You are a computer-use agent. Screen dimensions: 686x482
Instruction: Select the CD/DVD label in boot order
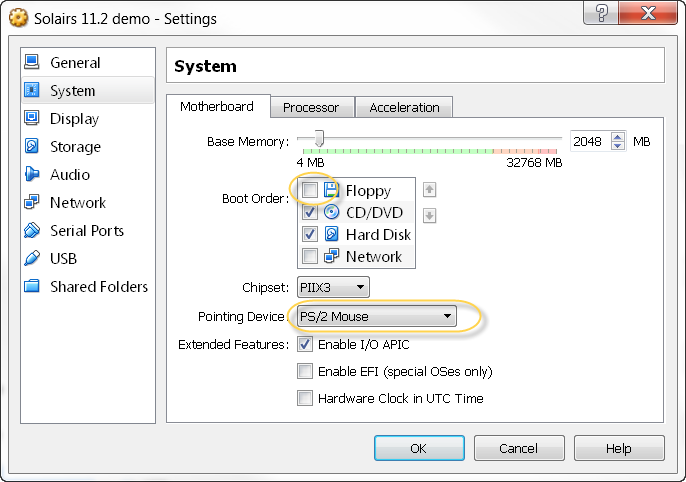pyautogui.click(x=374, y=213)
